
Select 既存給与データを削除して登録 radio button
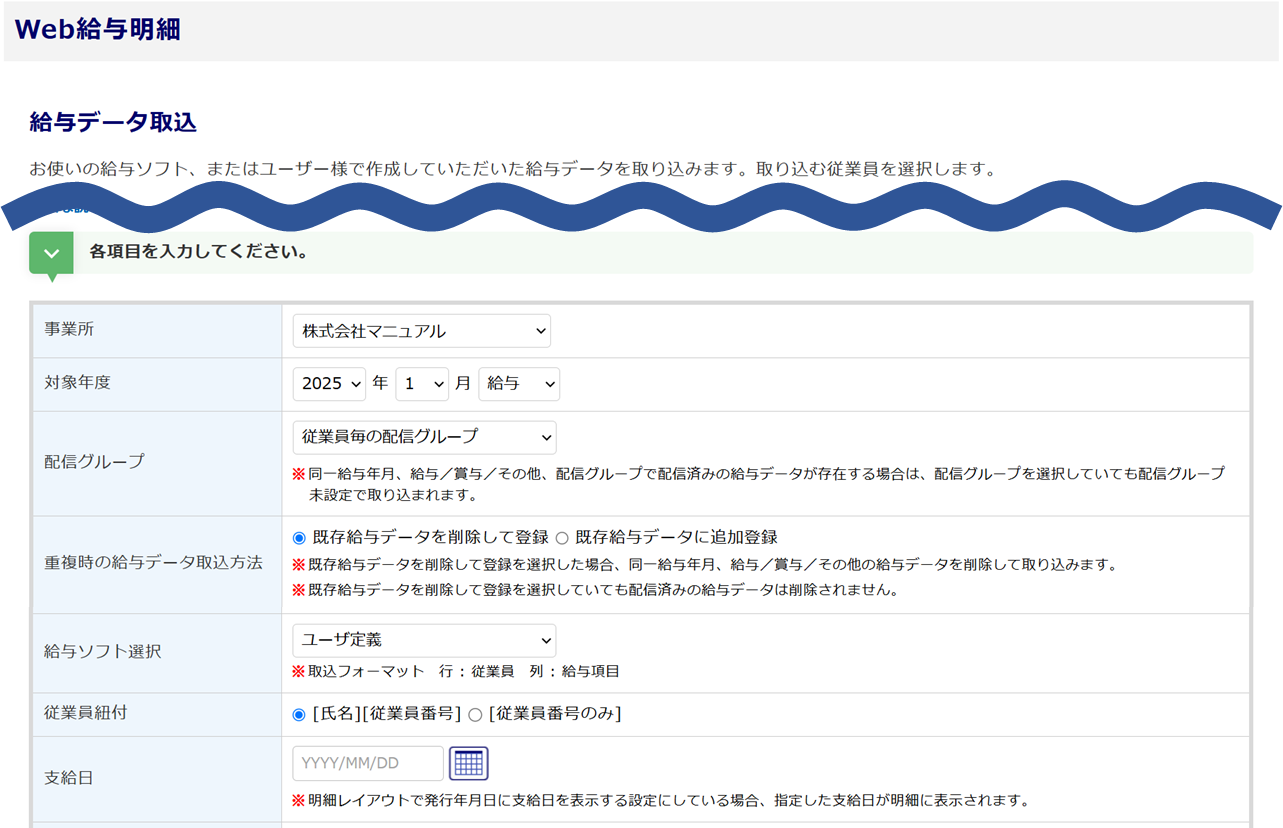coord(299,538)
